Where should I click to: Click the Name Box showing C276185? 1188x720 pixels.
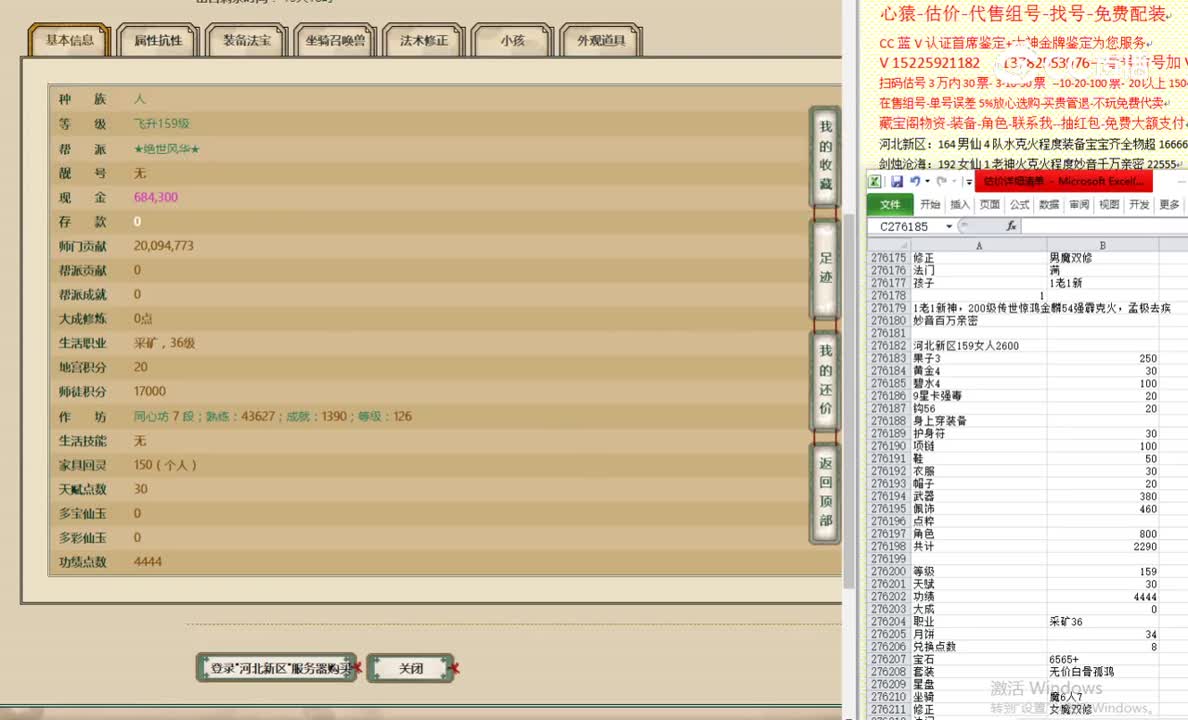906,227
